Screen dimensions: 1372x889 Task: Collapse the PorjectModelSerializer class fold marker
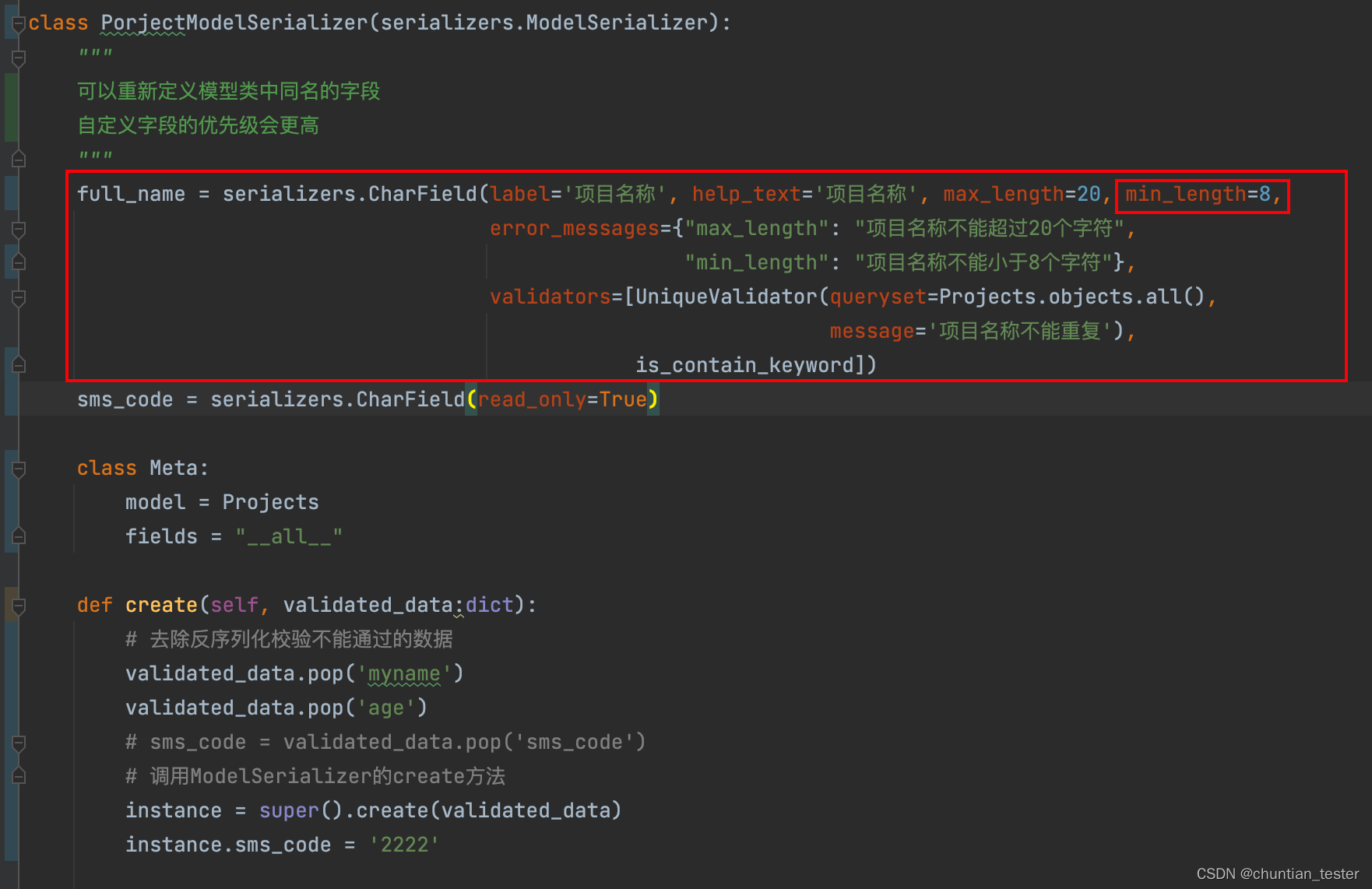tap(19, 23)
